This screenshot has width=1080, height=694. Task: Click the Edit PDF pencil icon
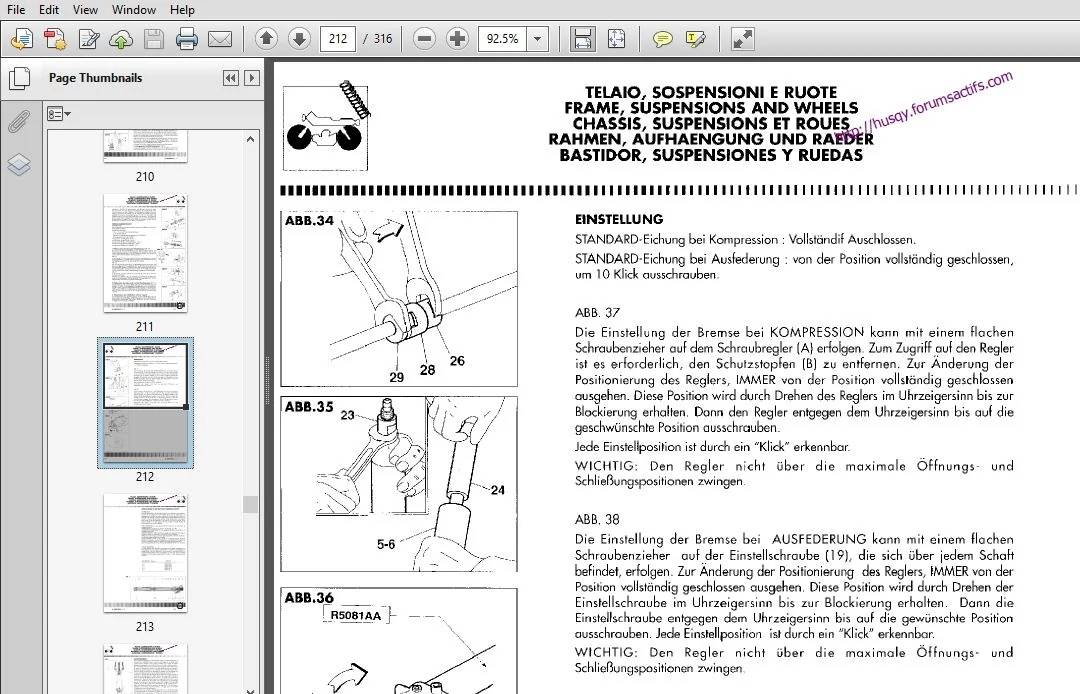click(x=88, y=39)
